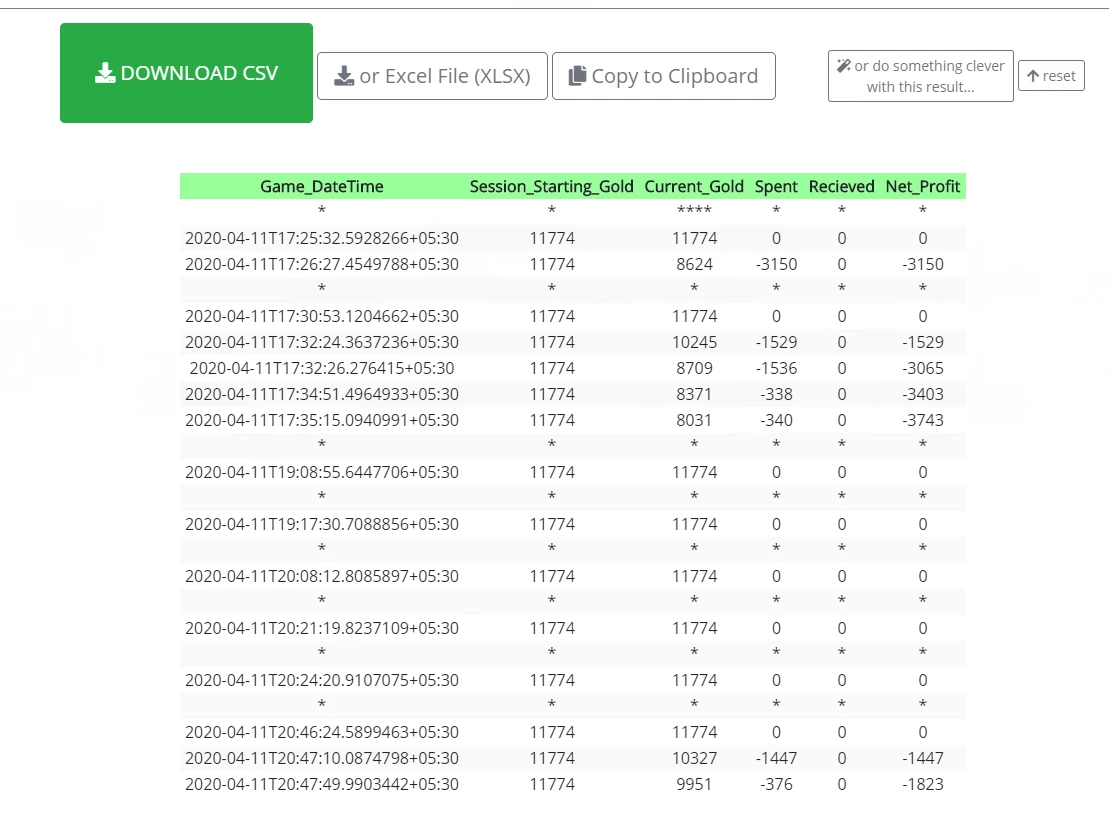
Task: Select the Current_Gold cell showing 10327
Action: click(694, 758)
